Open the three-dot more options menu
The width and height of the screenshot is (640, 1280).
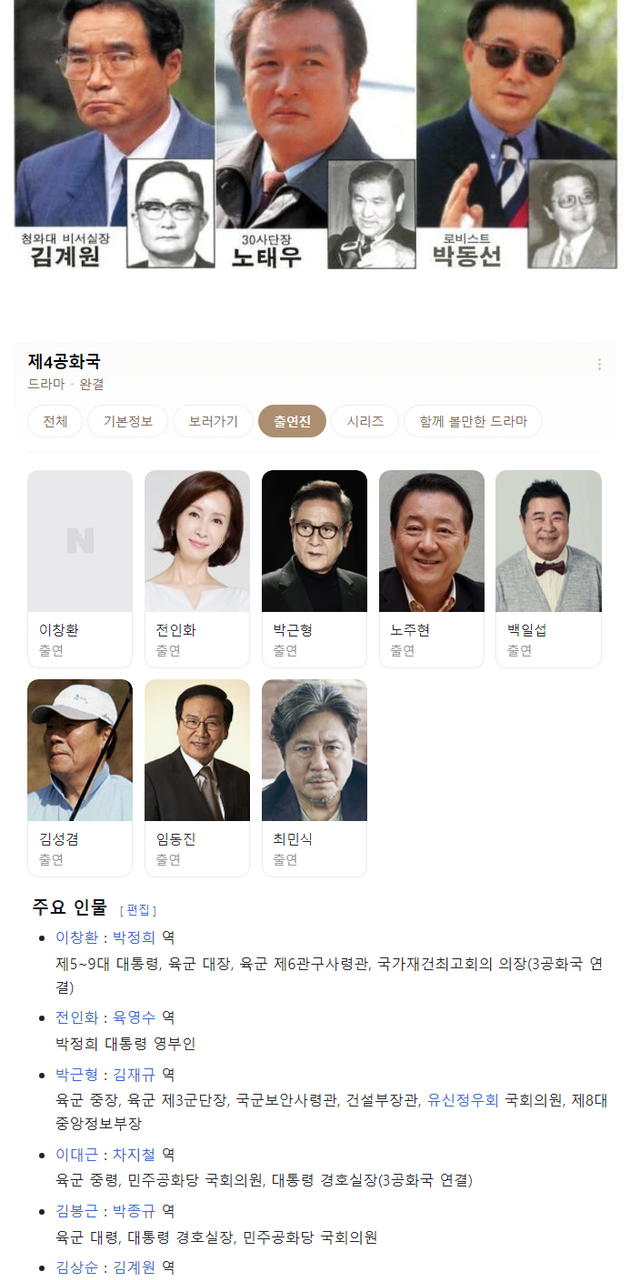tap(599, 365)
